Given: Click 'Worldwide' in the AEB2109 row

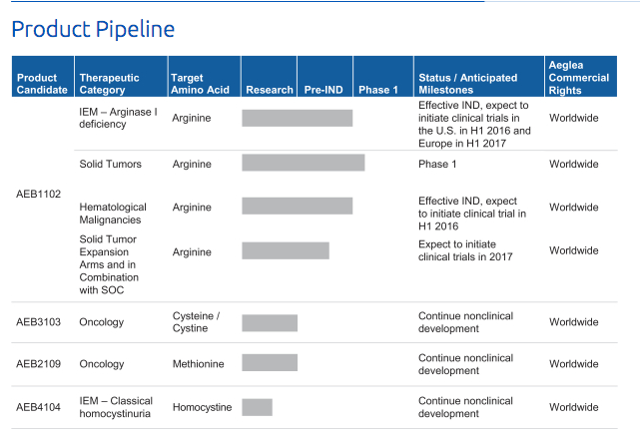Looking at the screenshot, I should click(x=574, y=364).
